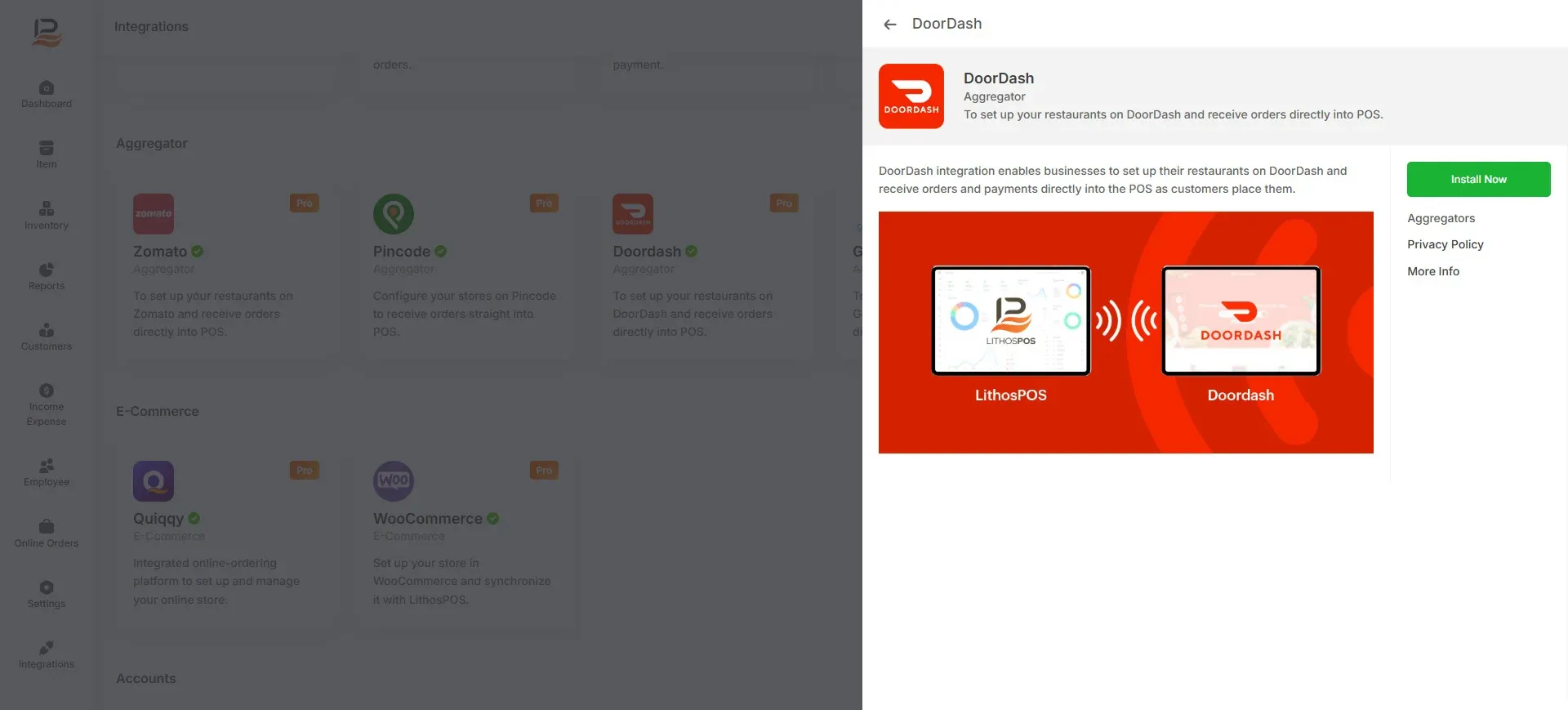Click the verified checkmark next to WooCommerce
The image size is (1568, 710).
493,519
